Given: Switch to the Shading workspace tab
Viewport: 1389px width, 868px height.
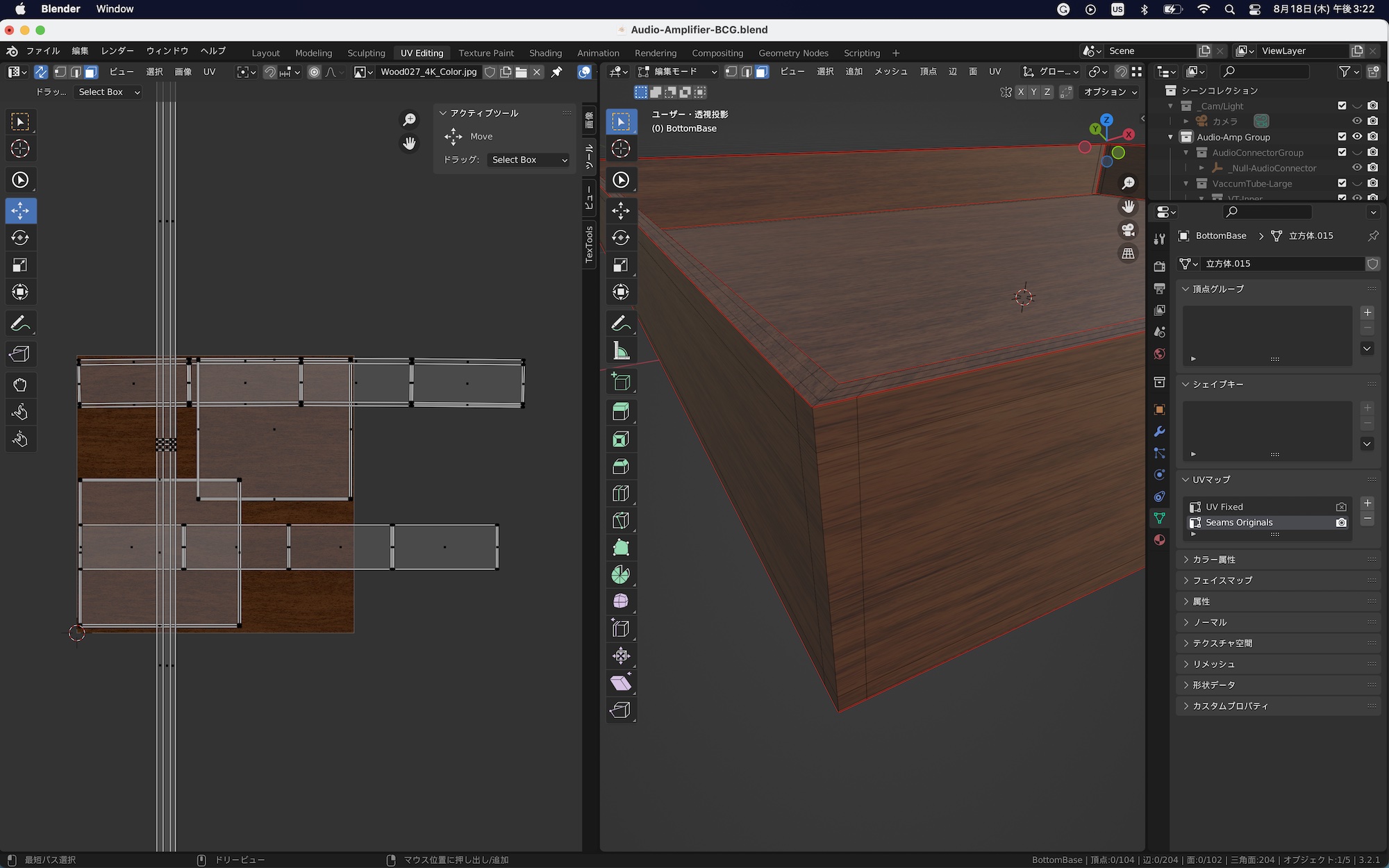Looking at the screenshot, I should point(545,53).
